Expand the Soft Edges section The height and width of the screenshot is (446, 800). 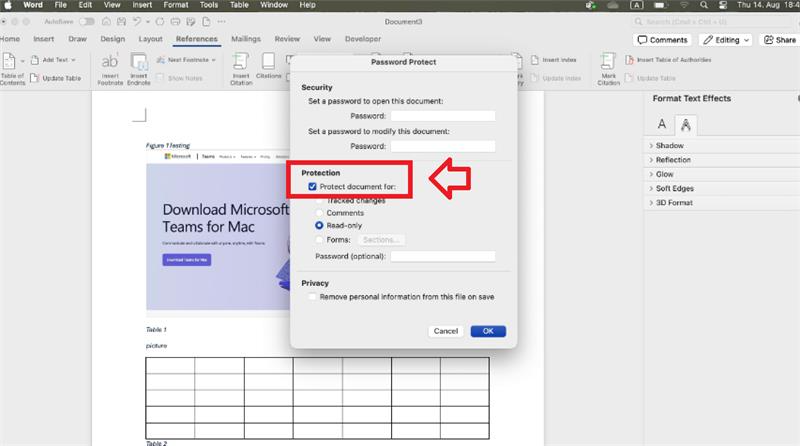(674, 188)
